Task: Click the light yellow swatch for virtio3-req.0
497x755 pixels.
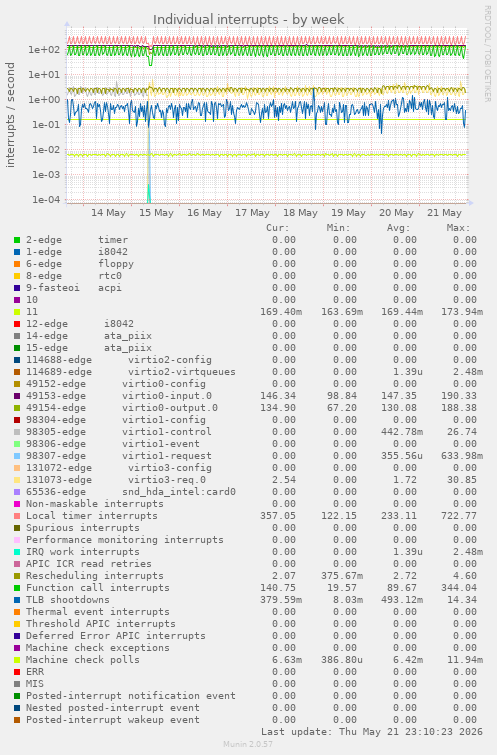Action: (17, 480)
